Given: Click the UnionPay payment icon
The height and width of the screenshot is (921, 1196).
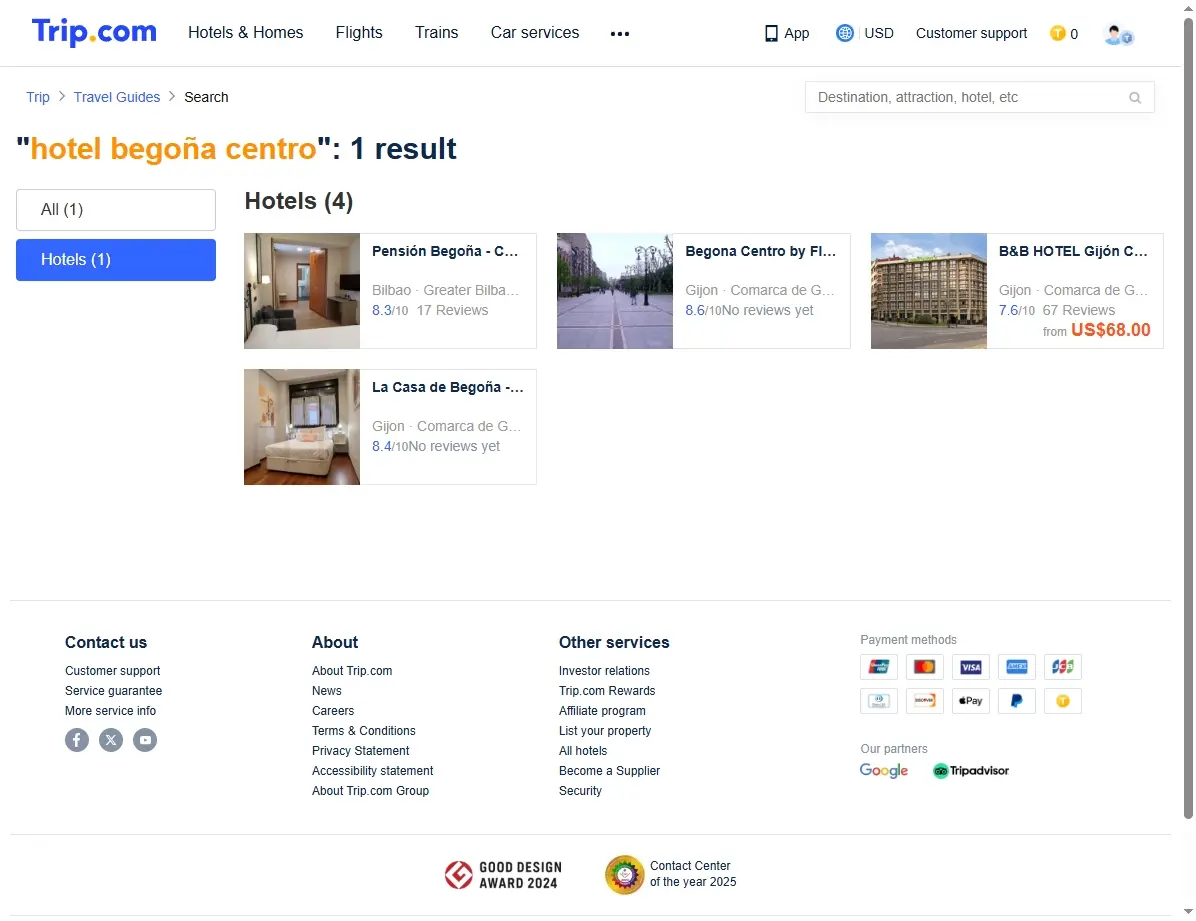Looking at the screenshot, I should [879, 667].
